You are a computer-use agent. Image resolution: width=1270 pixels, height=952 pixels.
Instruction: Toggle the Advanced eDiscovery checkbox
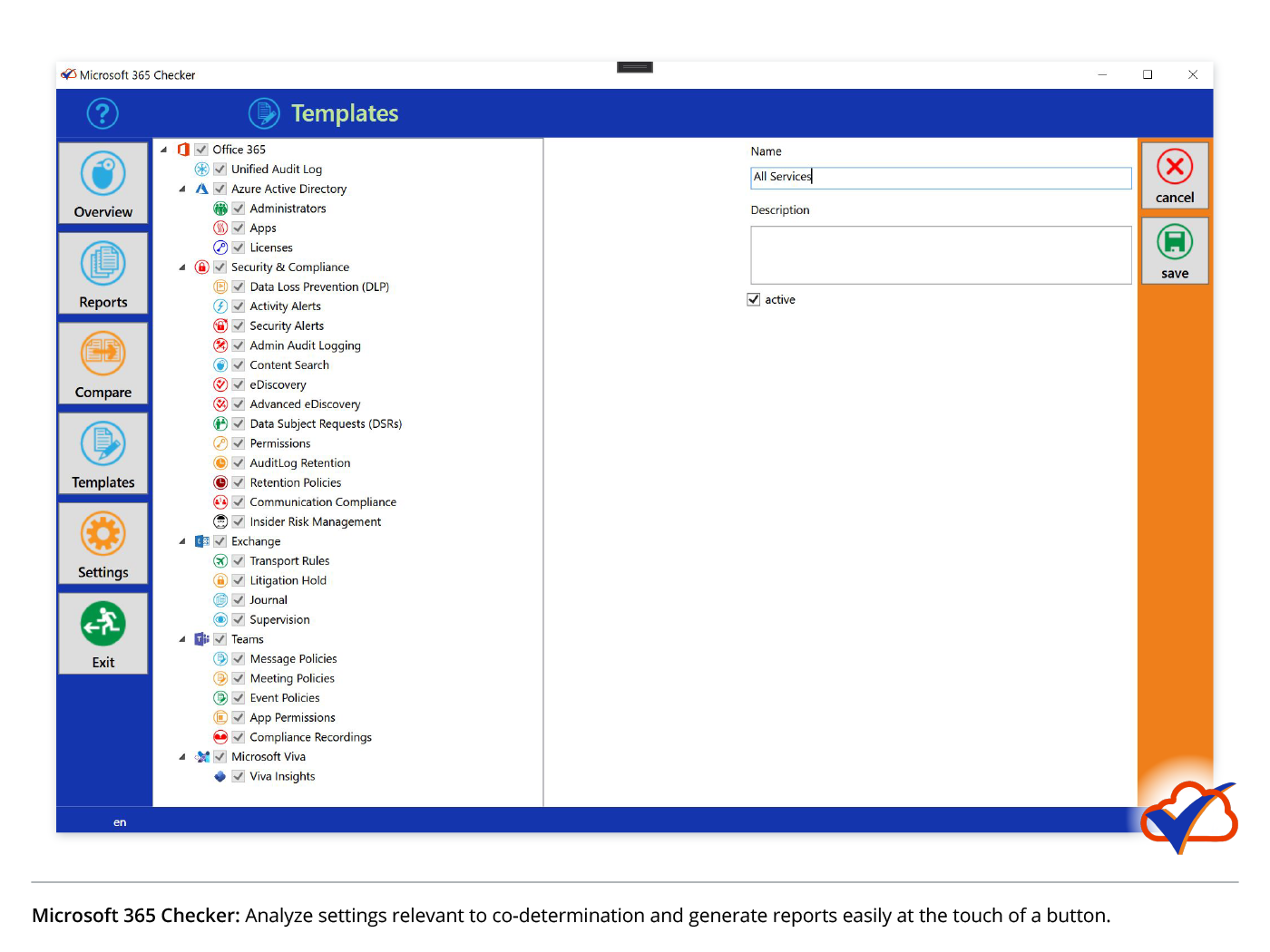point(239,404)
